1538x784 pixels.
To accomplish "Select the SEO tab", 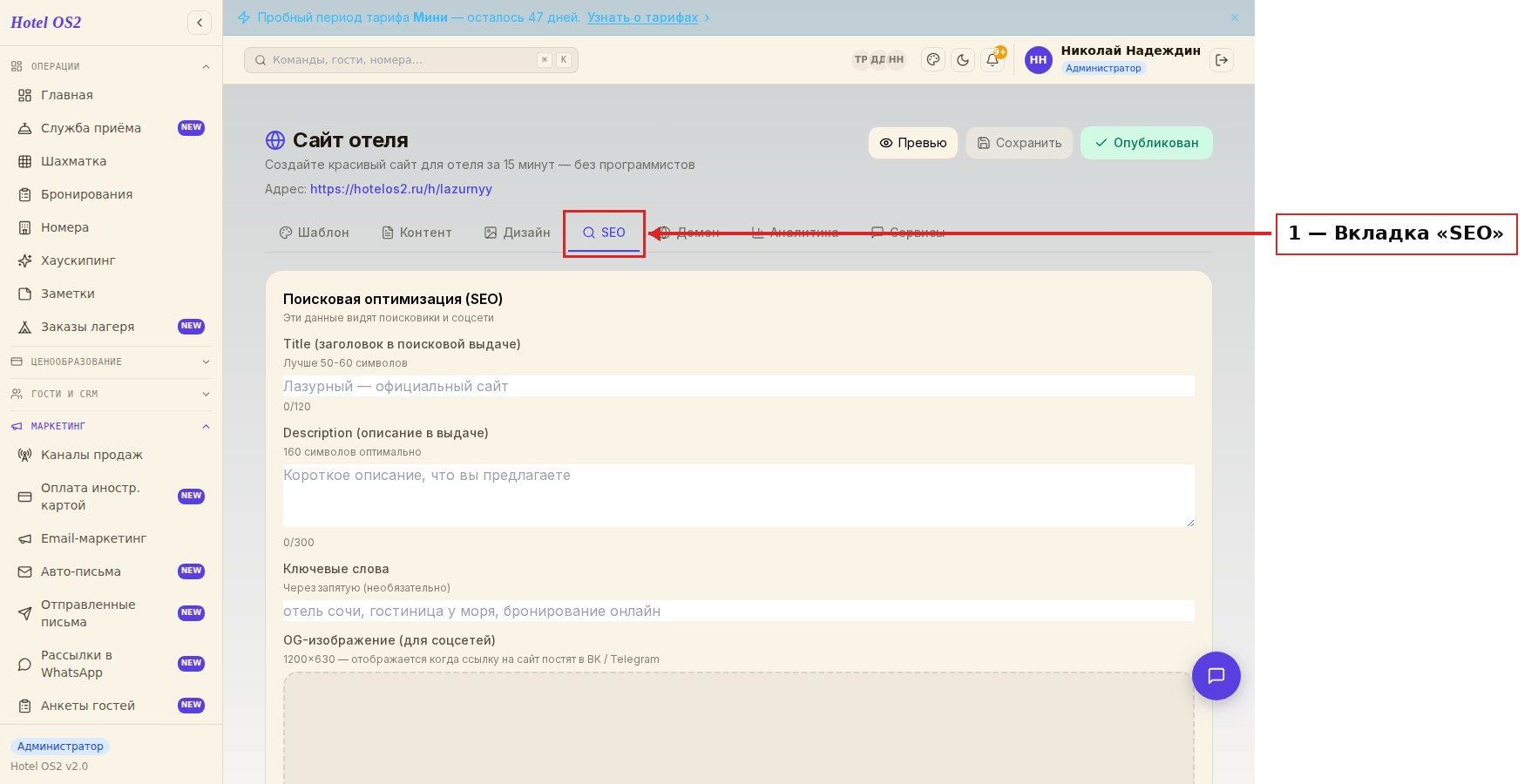I will [604, 233].
